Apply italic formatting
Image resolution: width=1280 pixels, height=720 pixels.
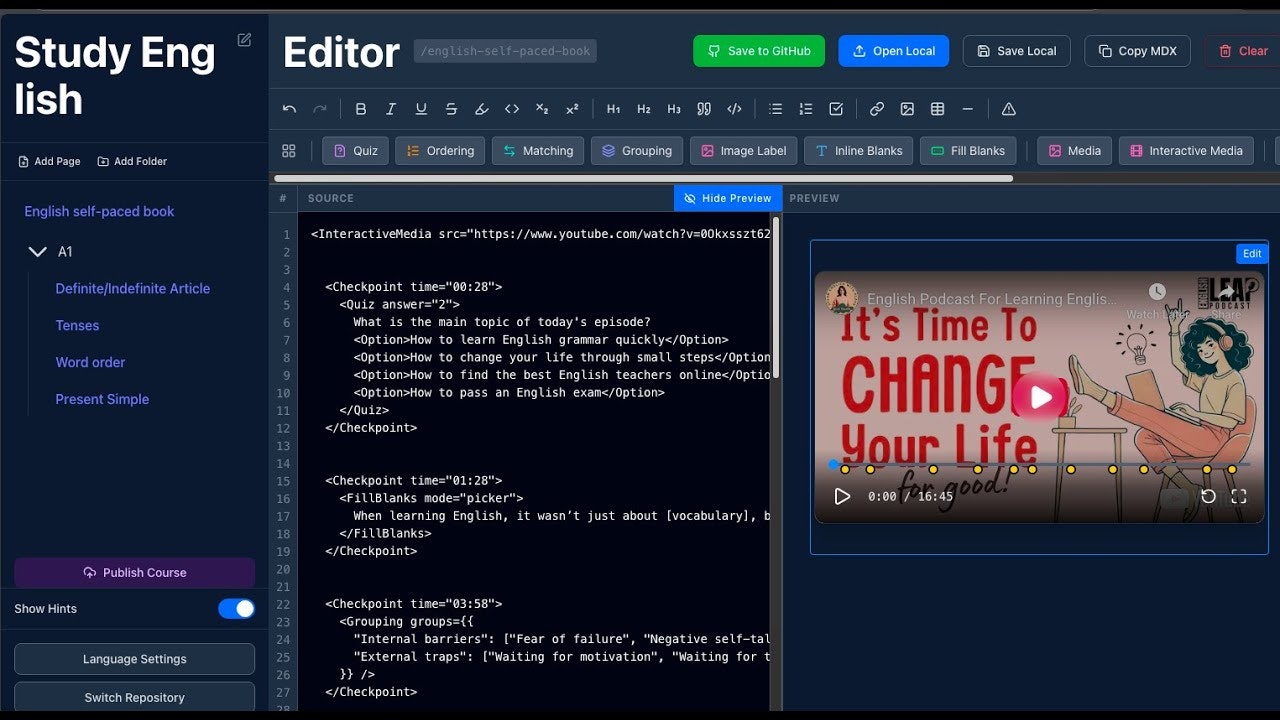coord(391,109)
